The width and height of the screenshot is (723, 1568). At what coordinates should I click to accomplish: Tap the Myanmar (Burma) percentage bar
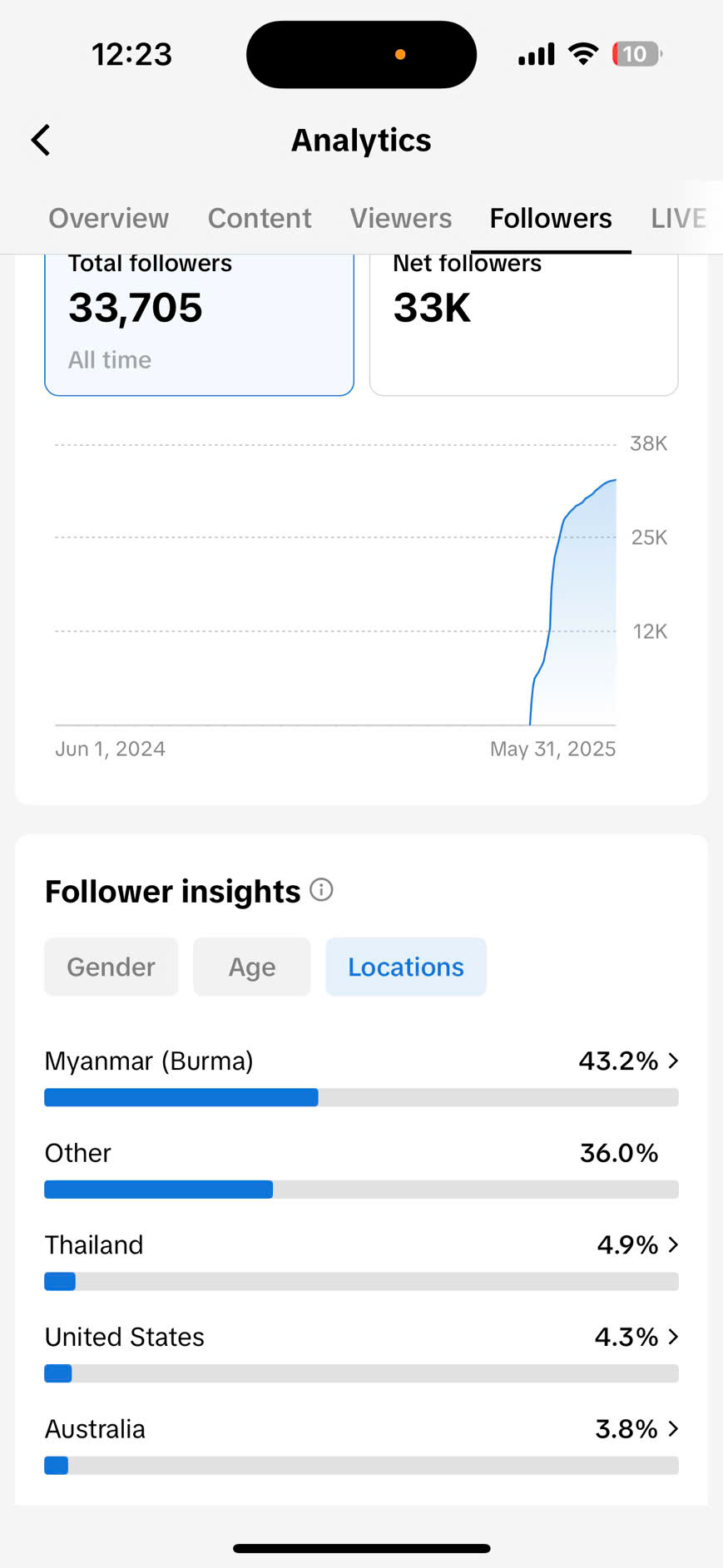[361, 1097]
